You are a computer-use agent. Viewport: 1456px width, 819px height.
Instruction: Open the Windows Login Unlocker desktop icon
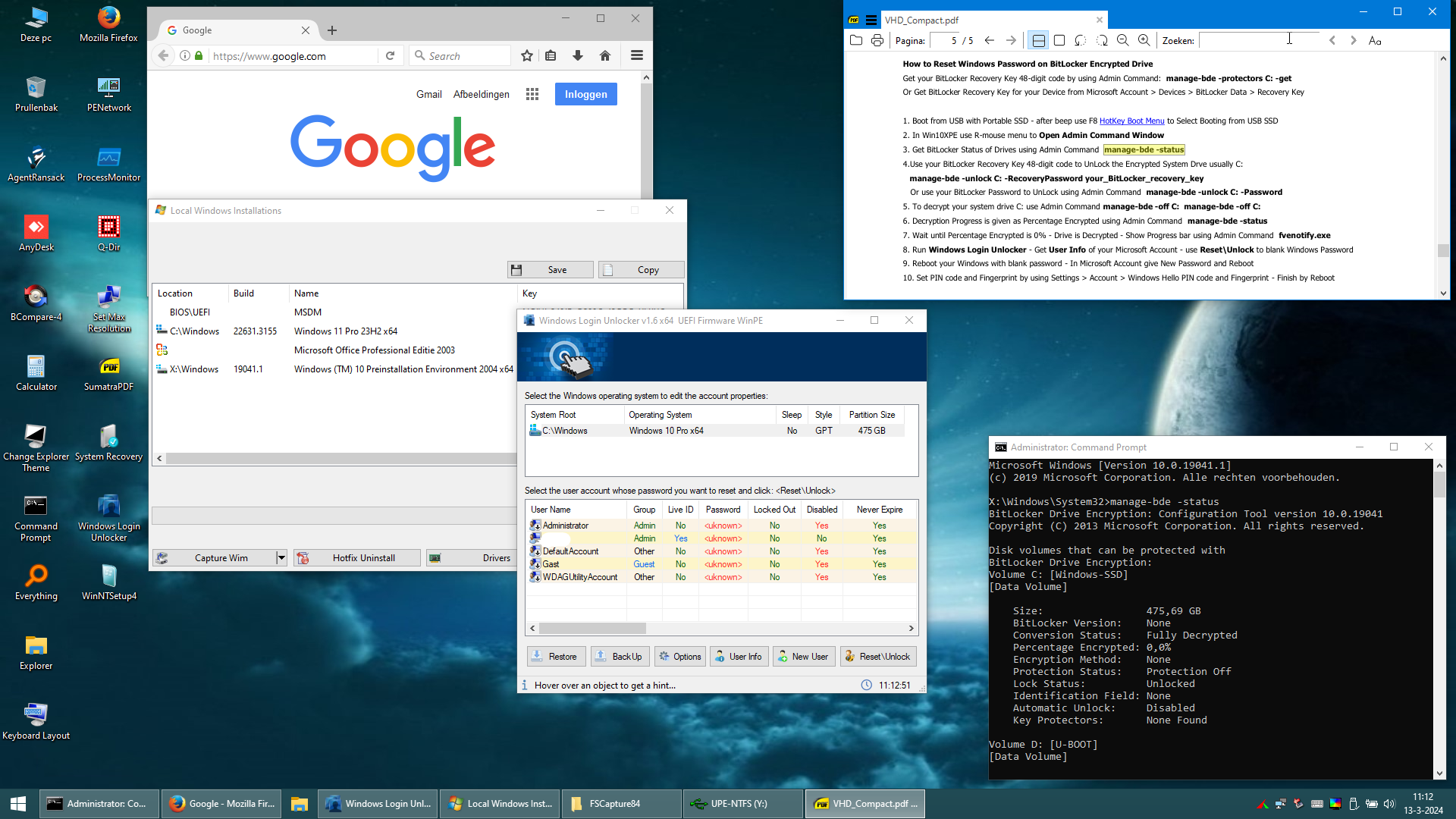point(108,517)
